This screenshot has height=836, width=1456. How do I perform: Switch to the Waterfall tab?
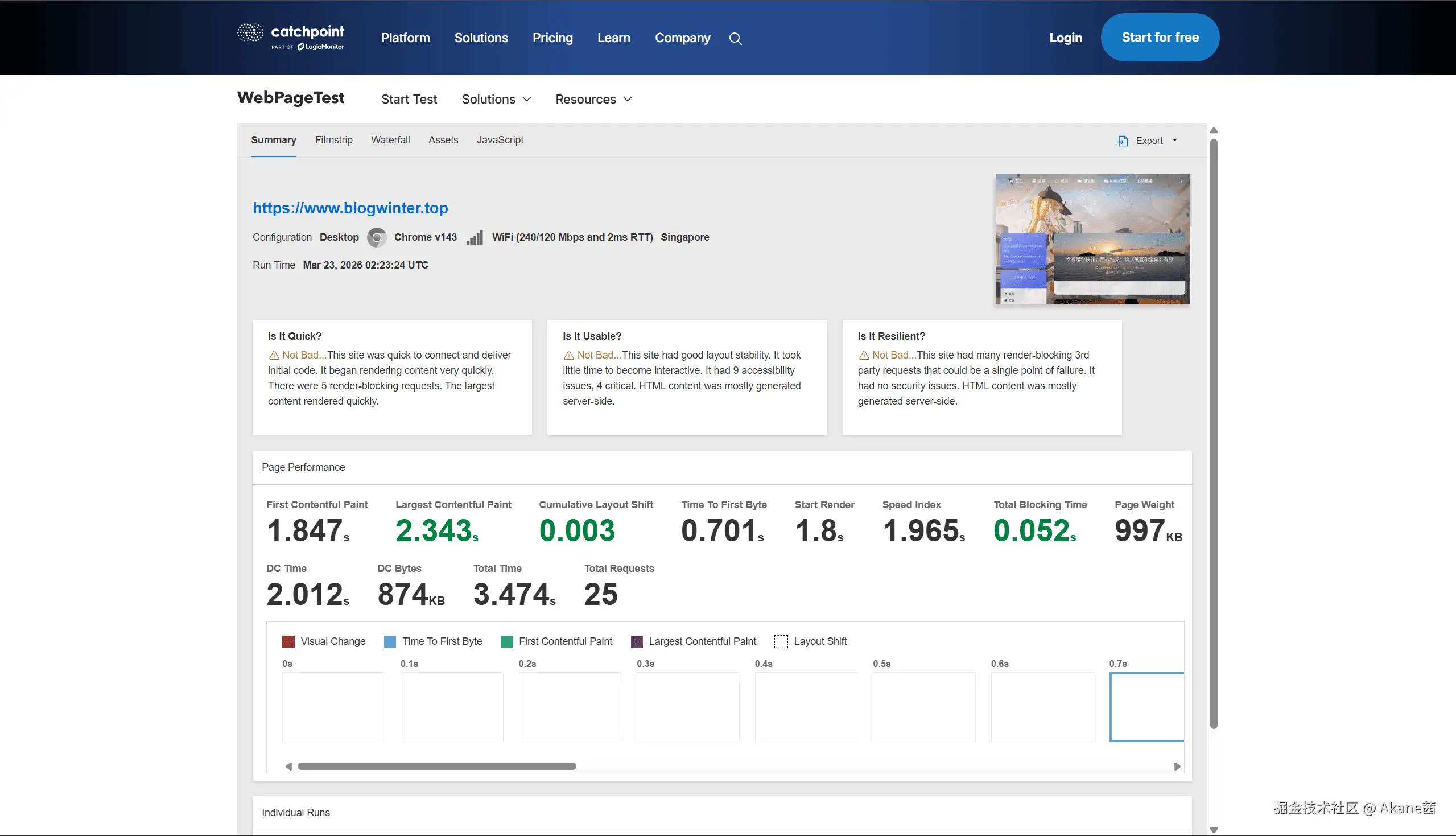click(x=390, y=140)
